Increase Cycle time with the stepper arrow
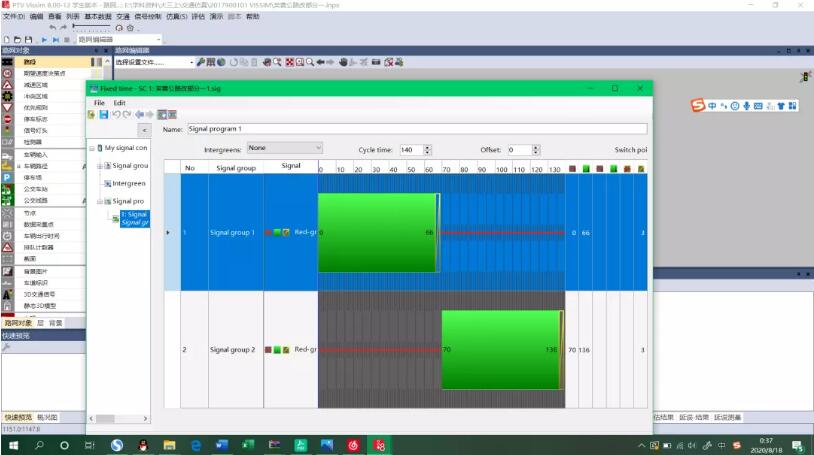814x455 pixels. coord(427,147)
